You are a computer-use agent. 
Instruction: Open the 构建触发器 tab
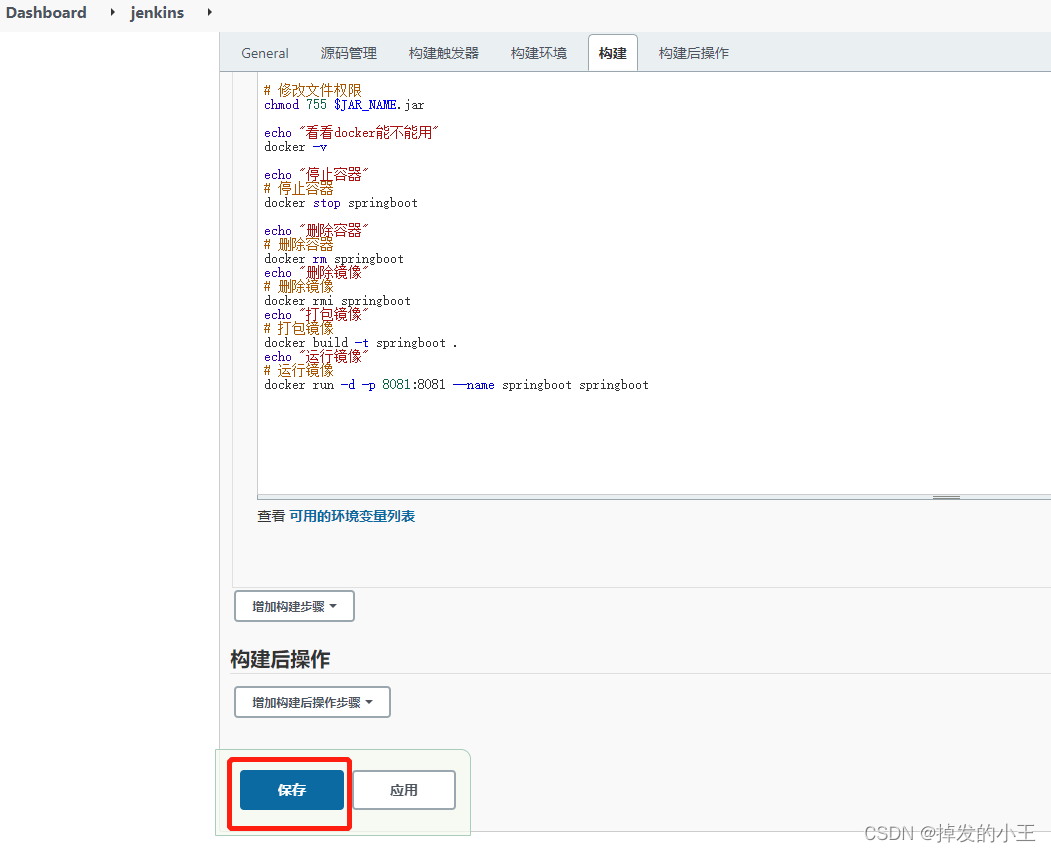tap(443, 52)
